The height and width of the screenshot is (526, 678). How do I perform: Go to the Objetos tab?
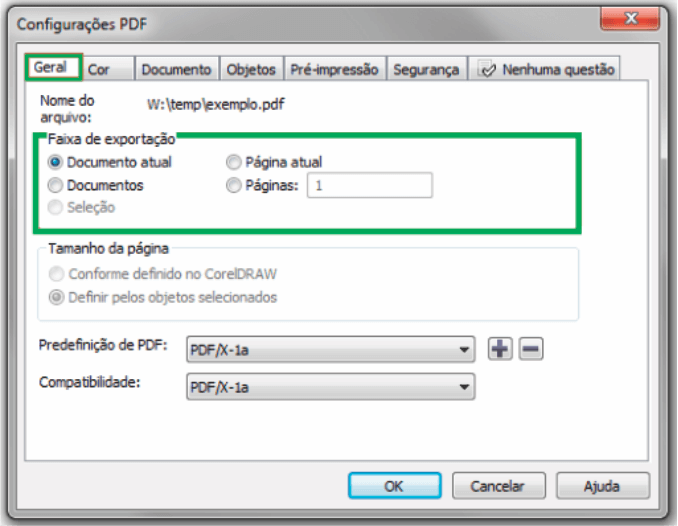(x=251, y=69)
